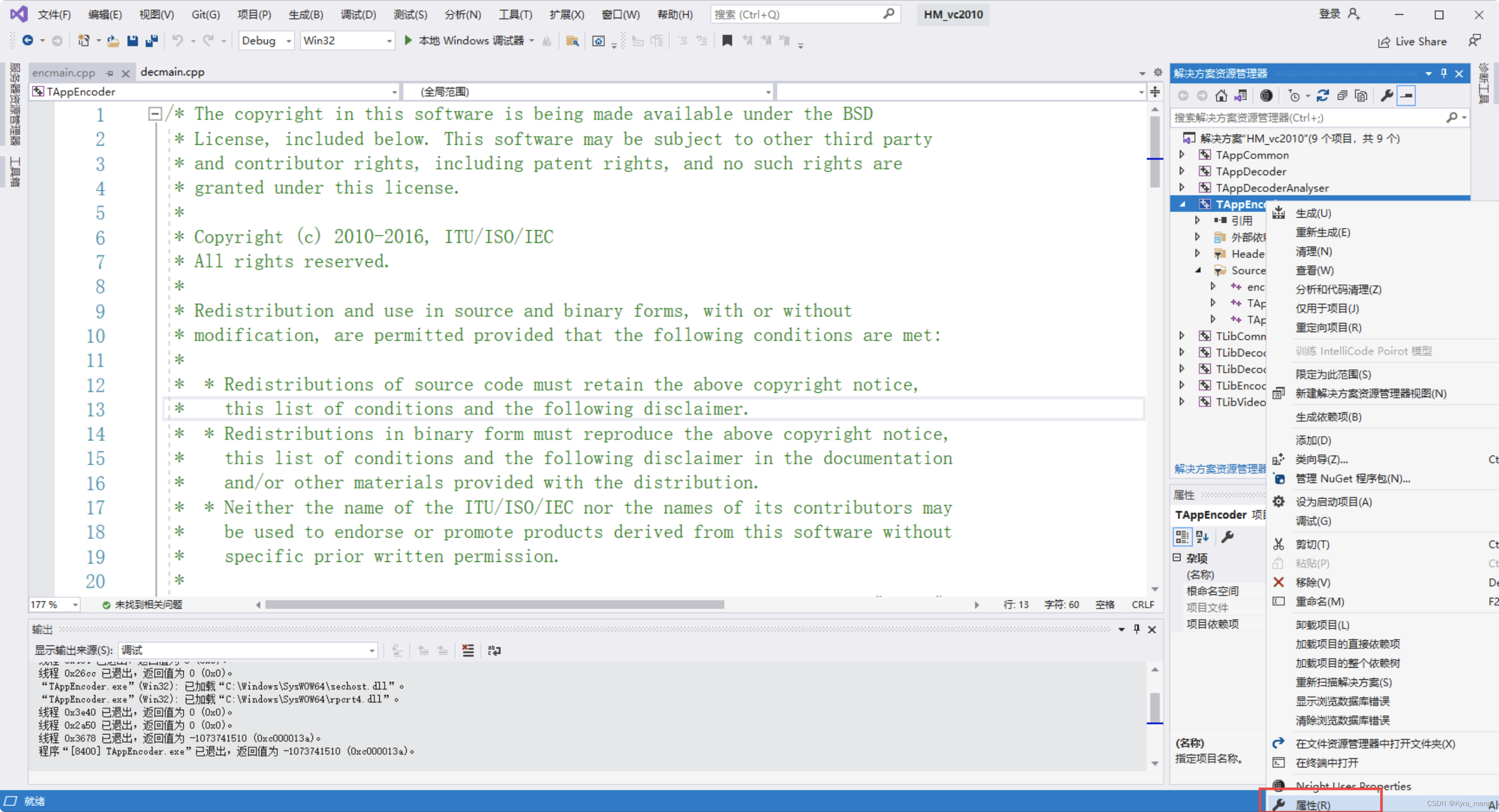Click Collapse All icon in Solution Explorer
Screen dimensions: 1499x812
pos(1342,95)
